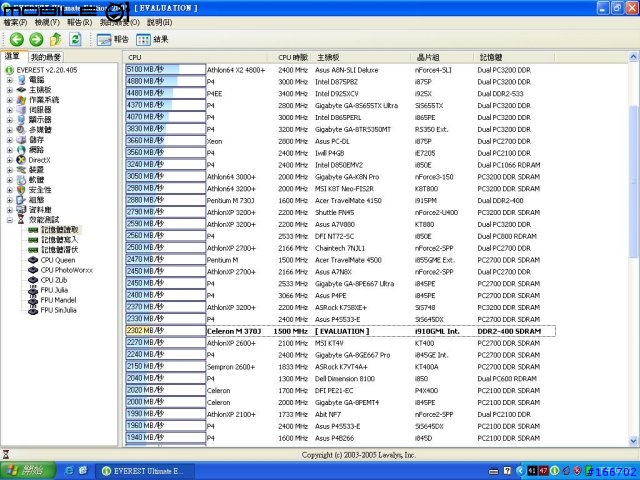Switch to the 選單 menu tab

coord(13,56)
